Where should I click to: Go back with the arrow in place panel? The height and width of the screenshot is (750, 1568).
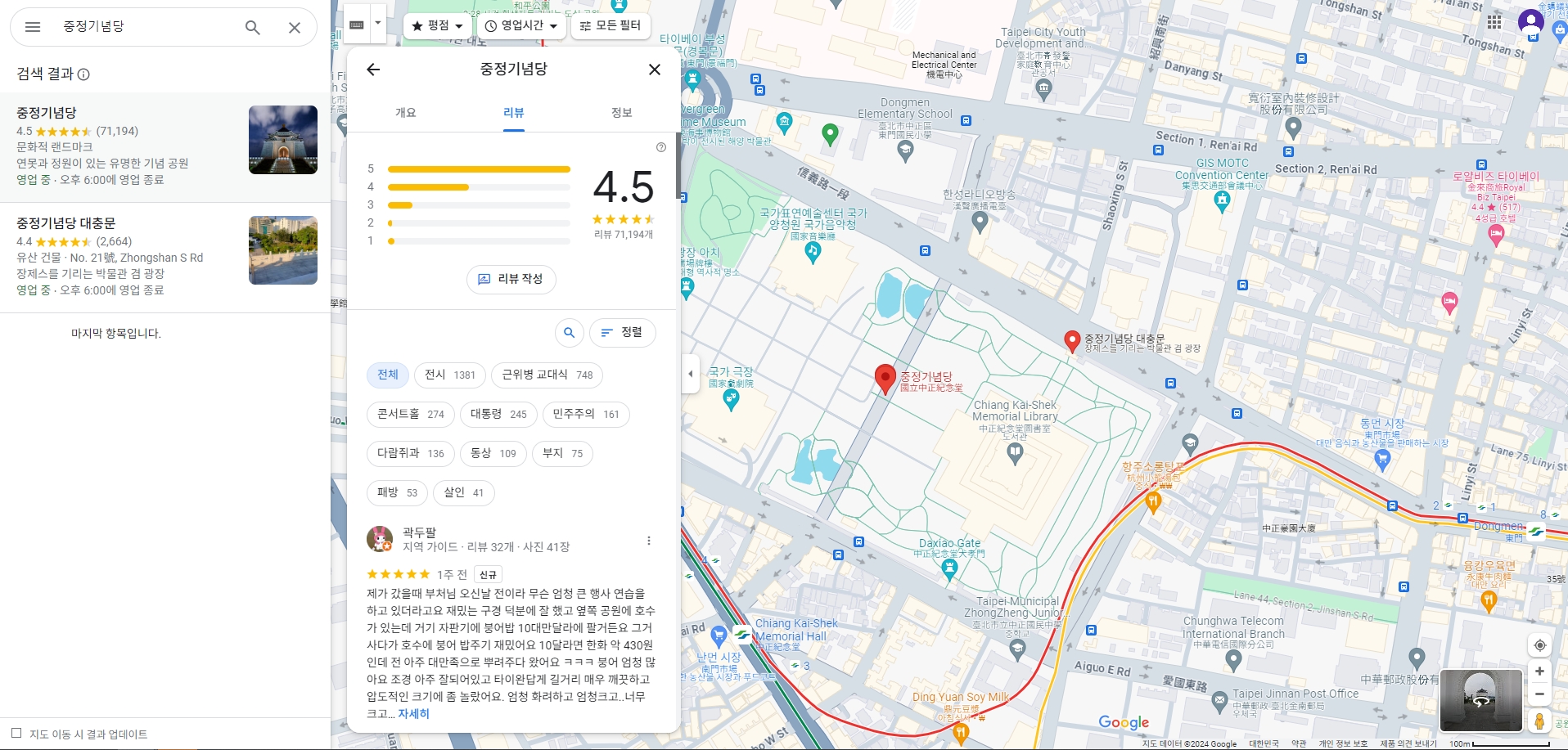373,70
